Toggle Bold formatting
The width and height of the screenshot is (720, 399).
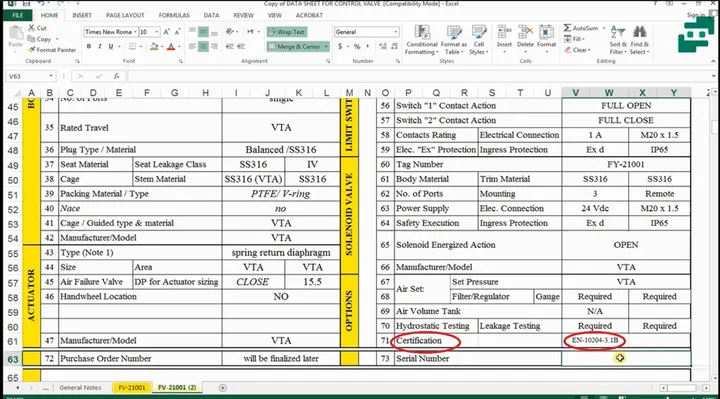click(89, 46)
